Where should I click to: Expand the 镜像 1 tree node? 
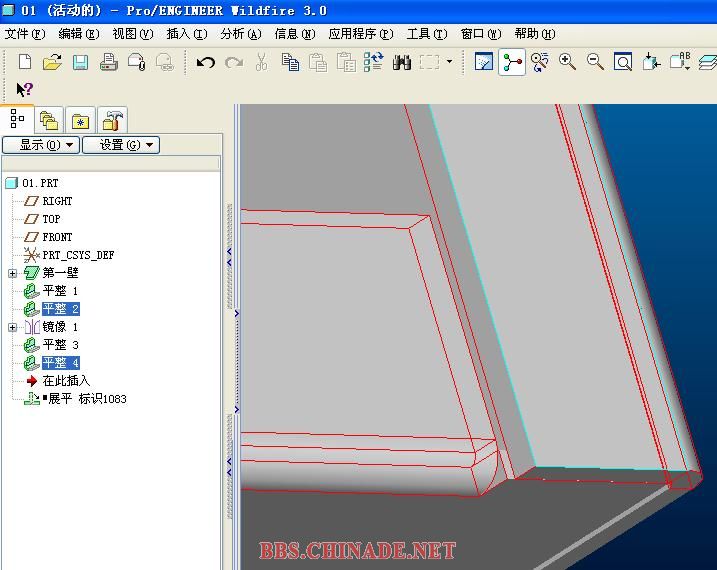pyautogui.click(x=12, y=327)
